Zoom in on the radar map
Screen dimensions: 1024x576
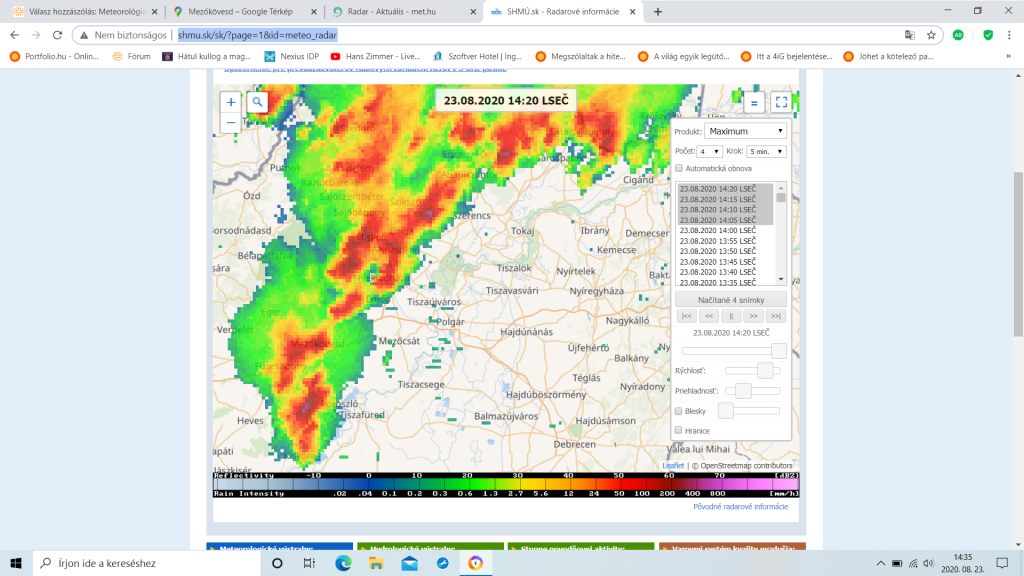click(231, 102)
